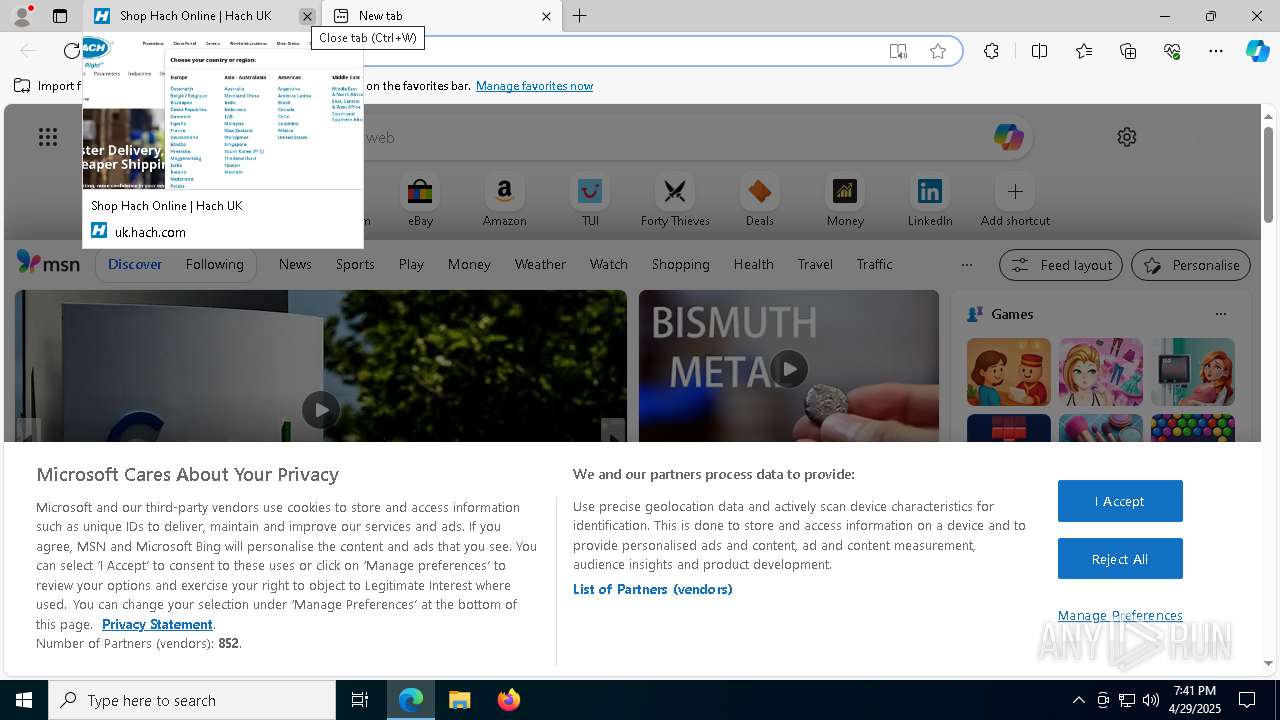Open the Microsoft apps grid launcher

point(48,137)
